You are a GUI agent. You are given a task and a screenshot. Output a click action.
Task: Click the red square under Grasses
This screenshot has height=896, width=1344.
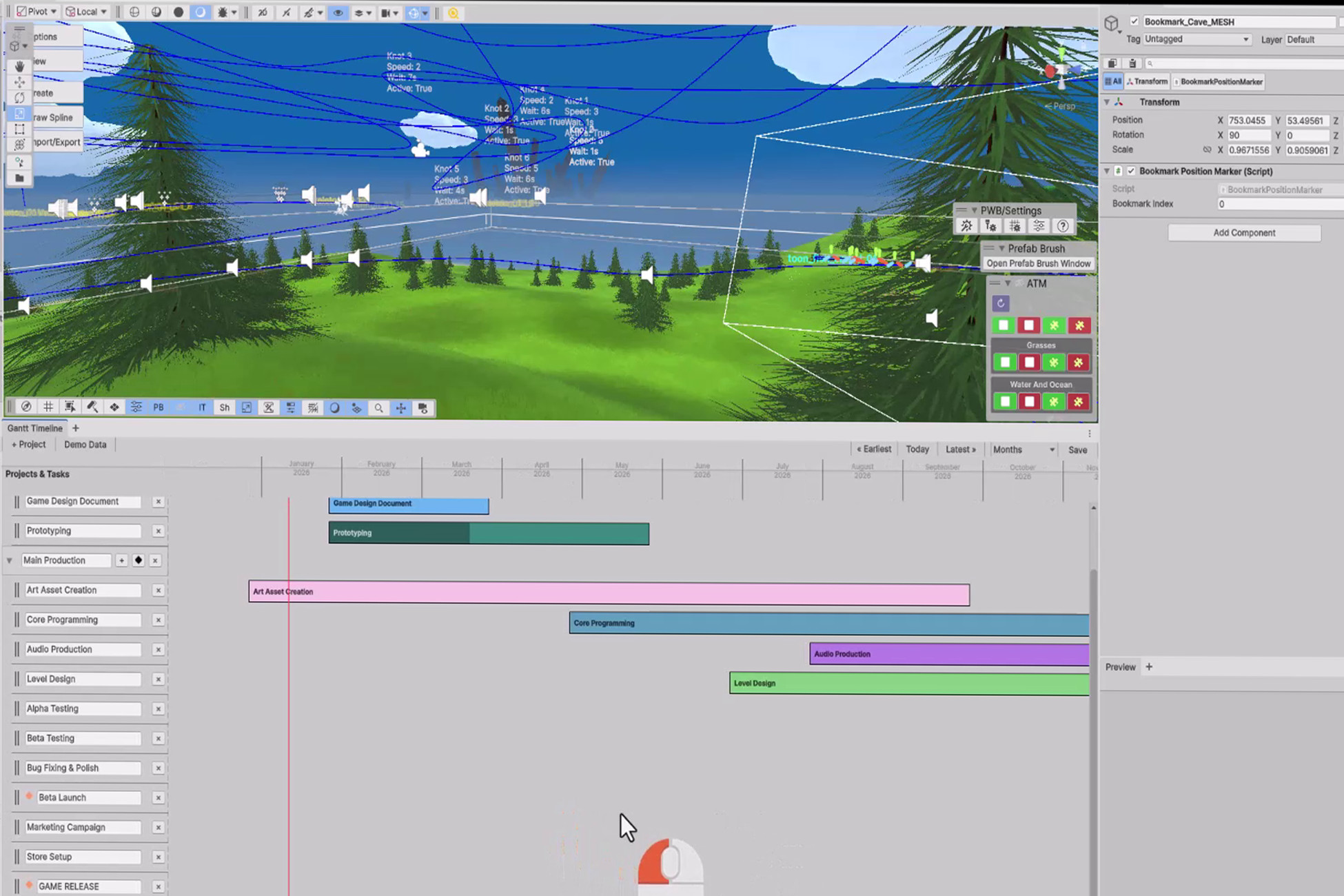tap(1029, 363)
